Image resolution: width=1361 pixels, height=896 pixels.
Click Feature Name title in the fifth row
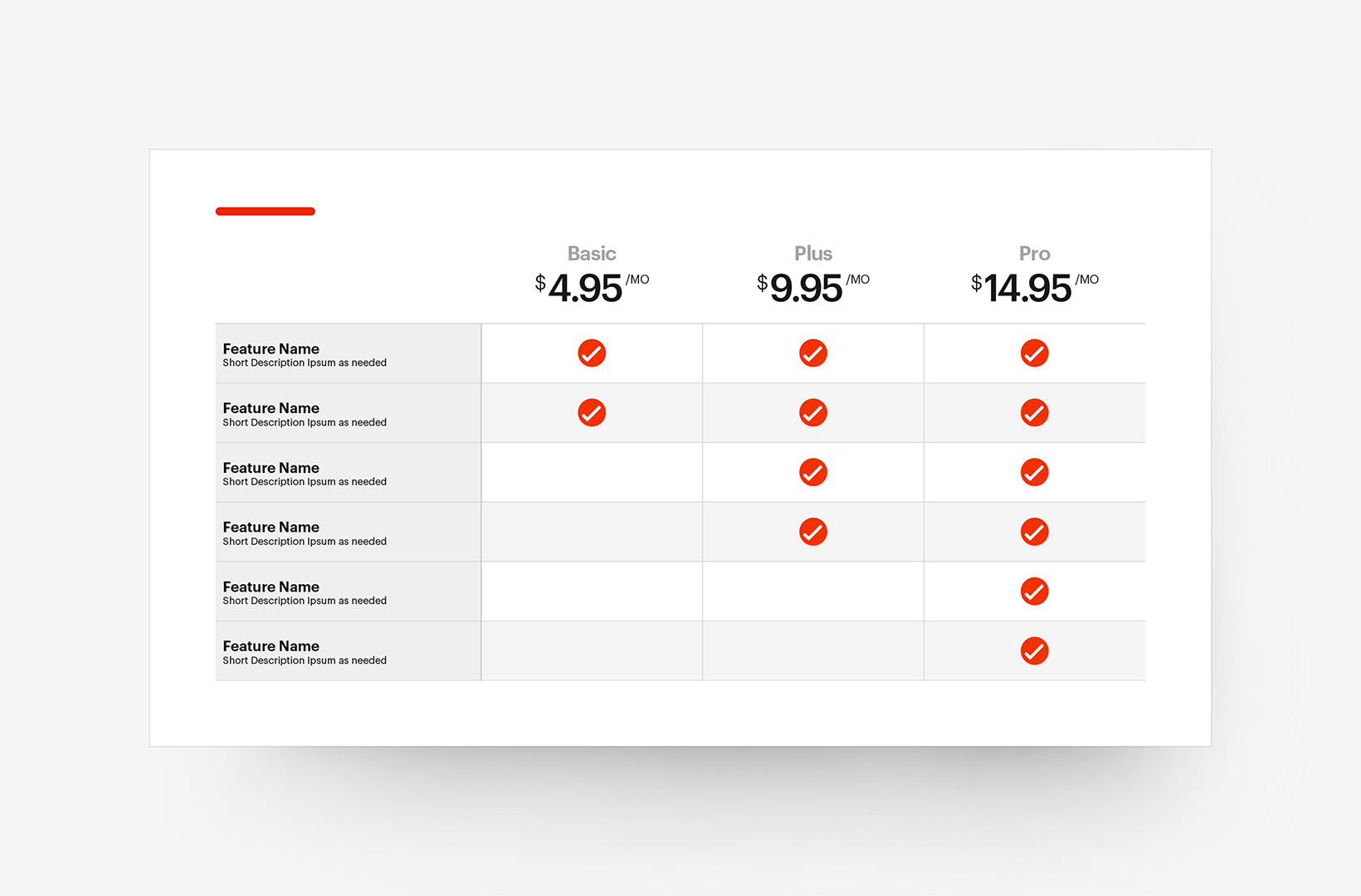pyautogui.click(x=271, y=587)
